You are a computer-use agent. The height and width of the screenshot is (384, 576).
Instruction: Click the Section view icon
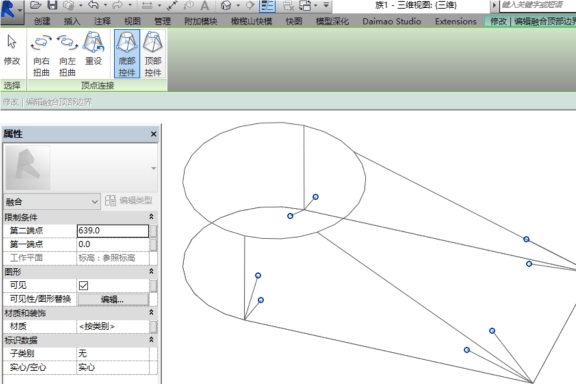coord(250,5)
